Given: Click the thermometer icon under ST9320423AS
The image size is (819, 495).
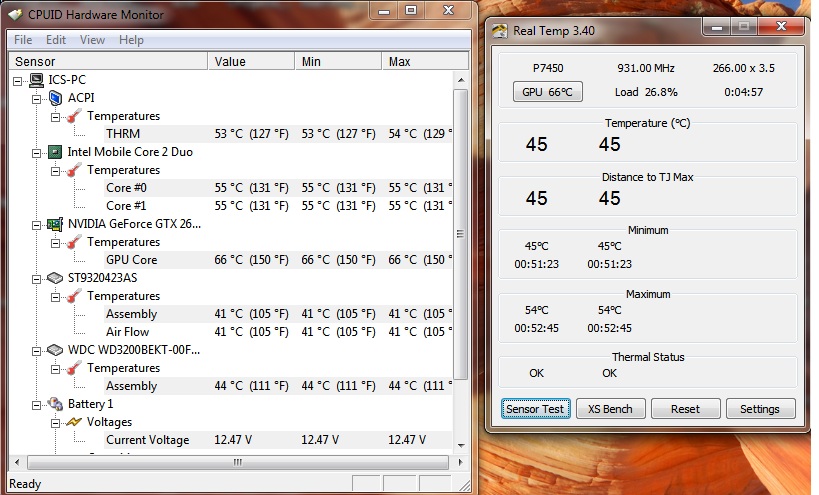Looking at the screenshot, I should point(74,296).
